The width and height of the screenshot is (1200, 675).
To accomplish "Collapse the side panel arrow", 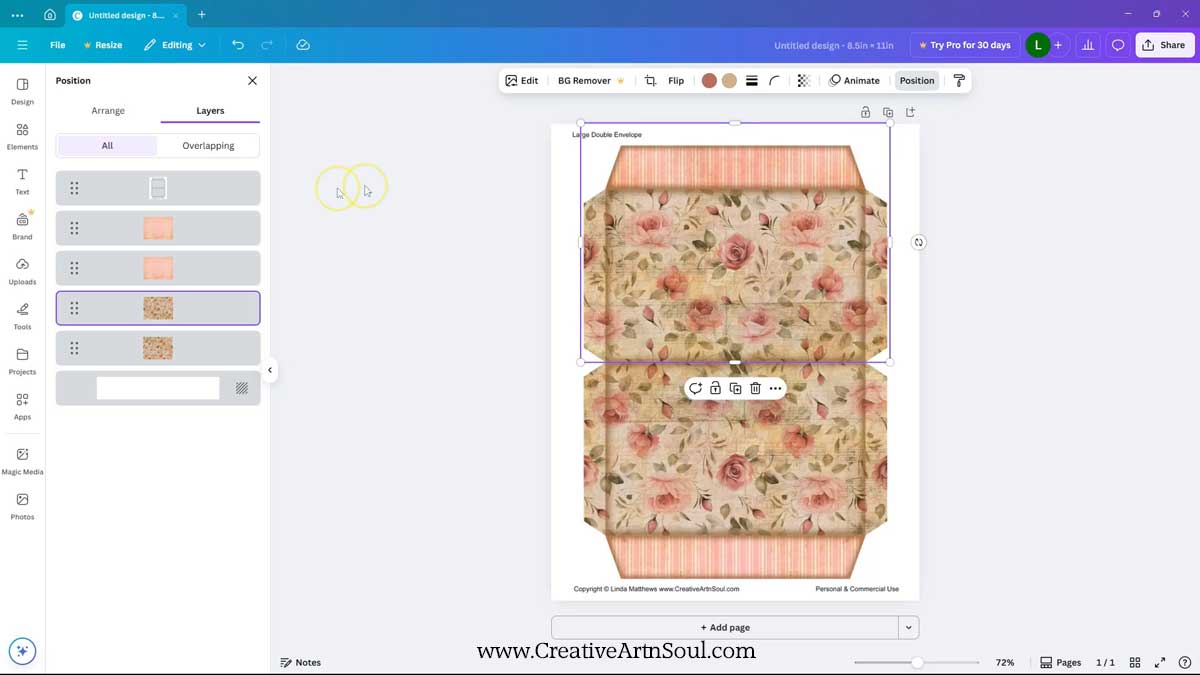I will pos(269,370).
